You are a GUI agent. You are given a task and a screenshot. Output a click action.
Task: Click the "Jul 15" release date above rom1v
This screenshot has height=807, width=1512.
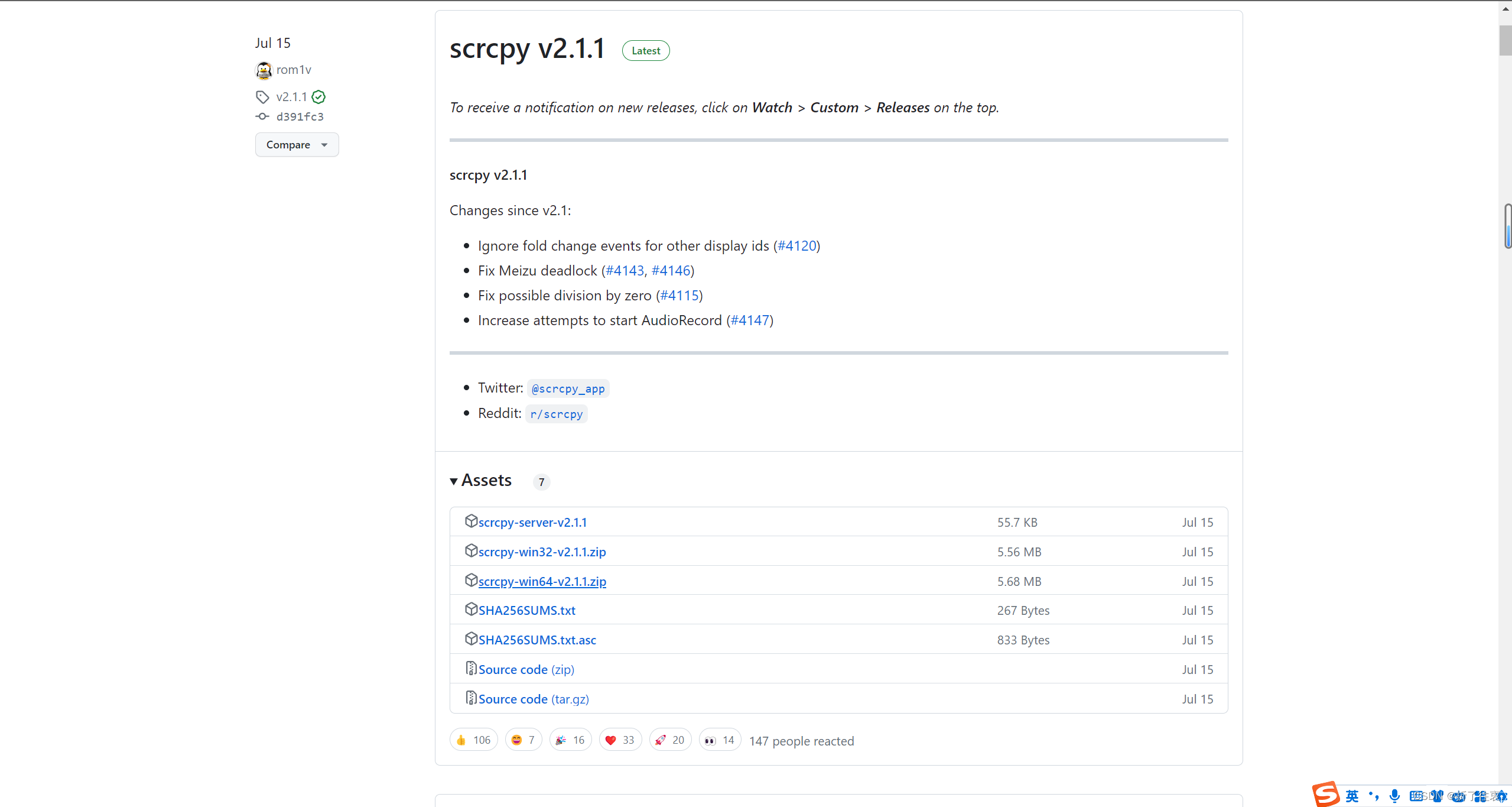tap(272, 43)
